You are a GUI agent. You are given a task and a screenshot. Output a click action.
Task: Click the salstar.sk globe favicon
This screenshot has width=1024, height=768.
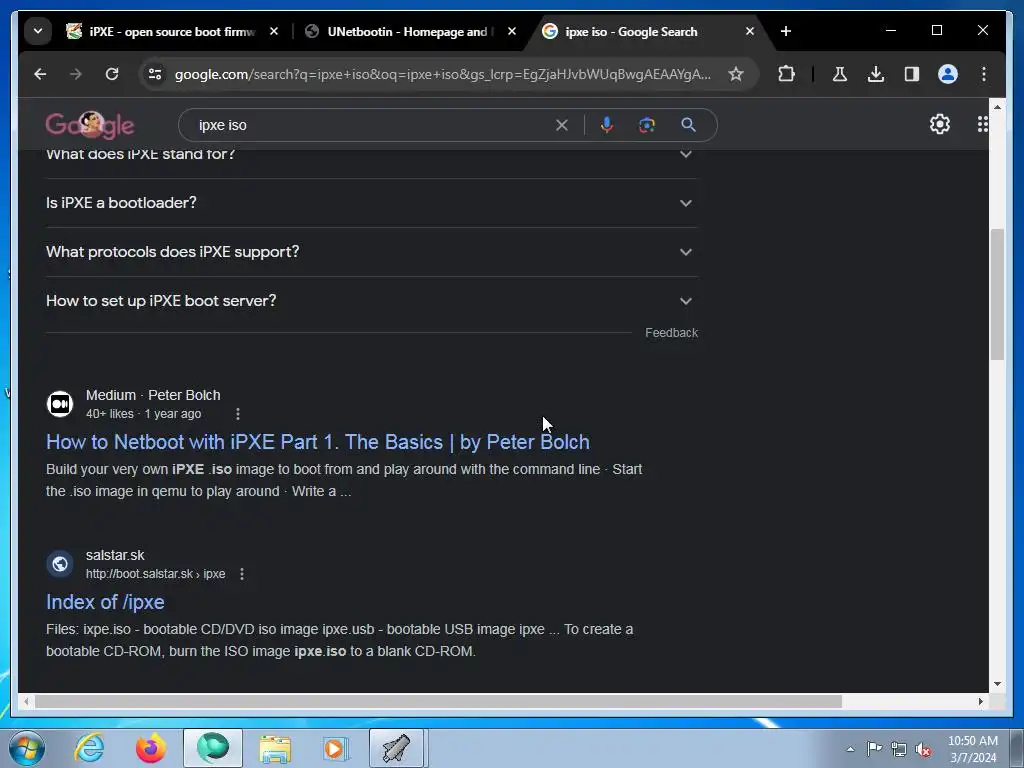60,564
